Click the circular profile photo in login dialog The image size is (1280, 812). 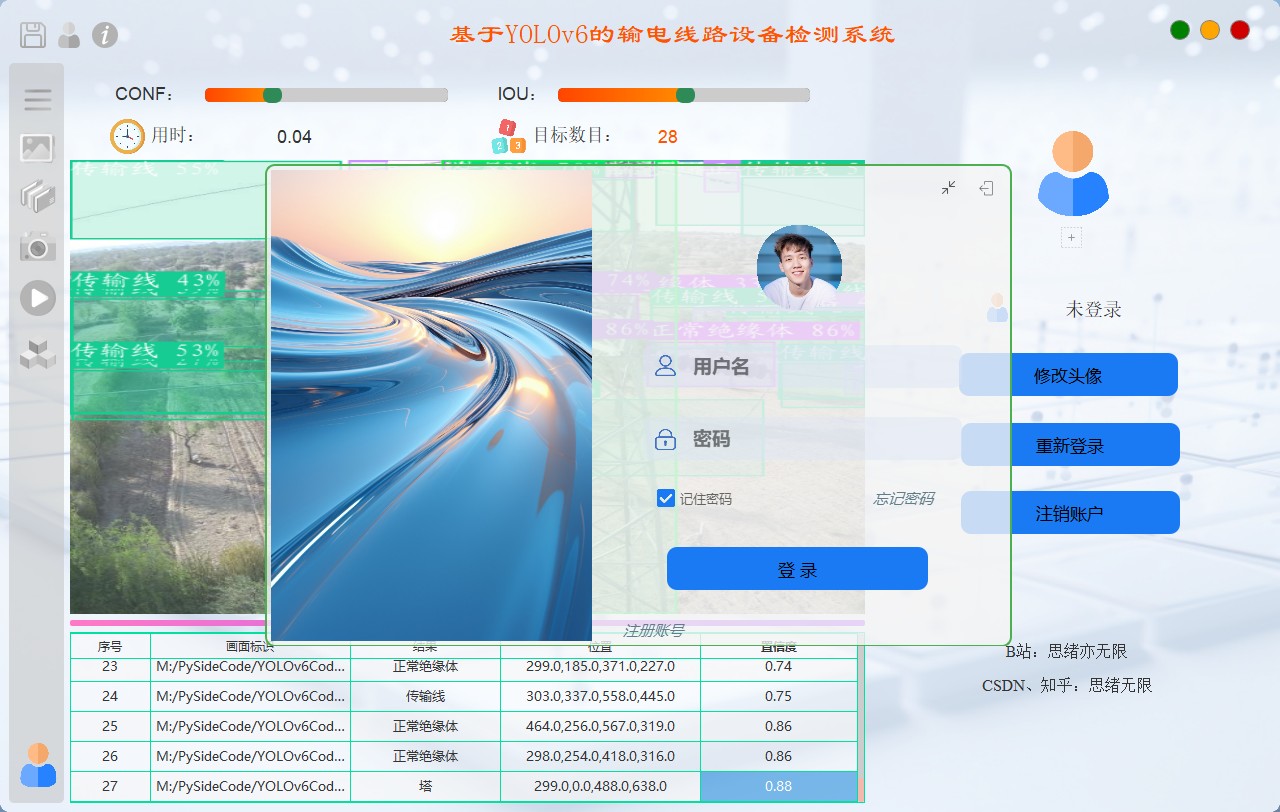[799, 267]
